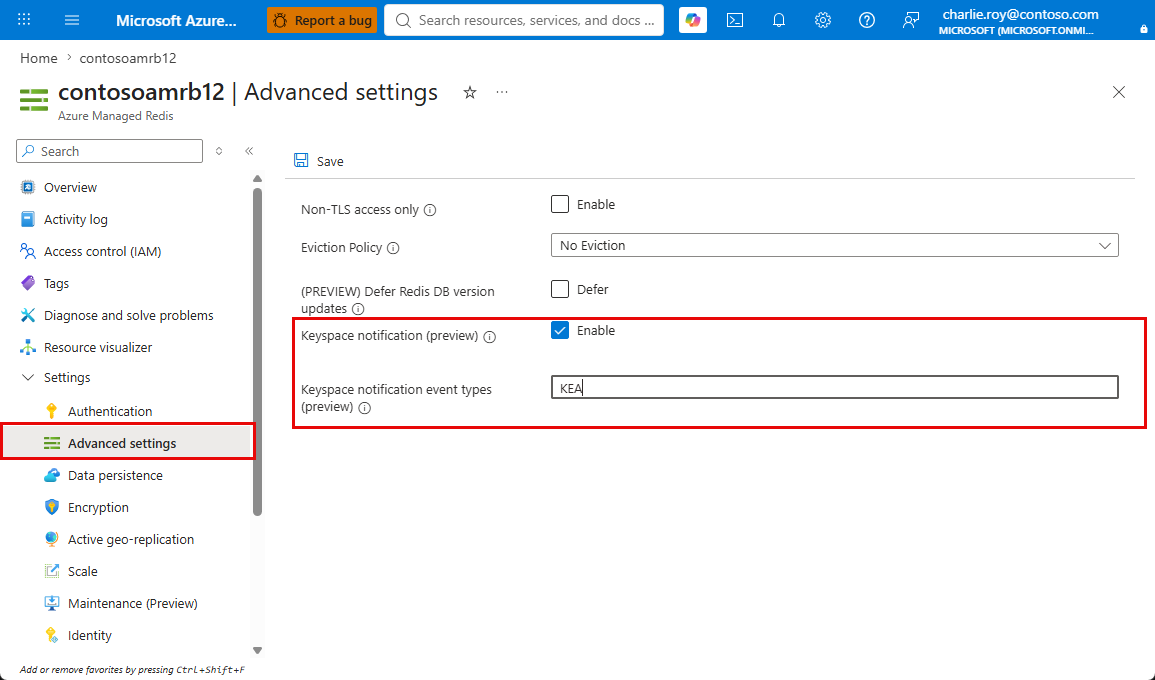1155x680 pixels.
Task: Click contosoamrb12 breadcrumb link
Action: pos(127,58)
